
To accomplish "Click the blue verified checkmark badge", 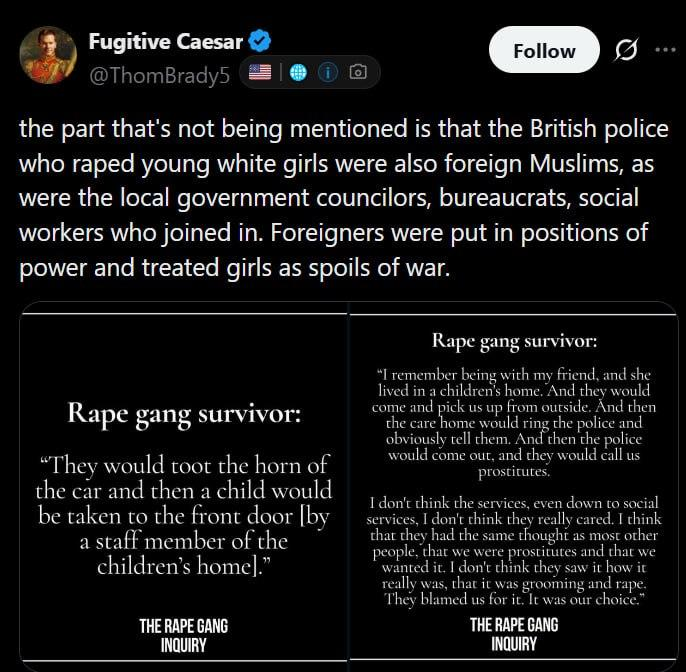I will pyautogui.click(x=260, y=41).
